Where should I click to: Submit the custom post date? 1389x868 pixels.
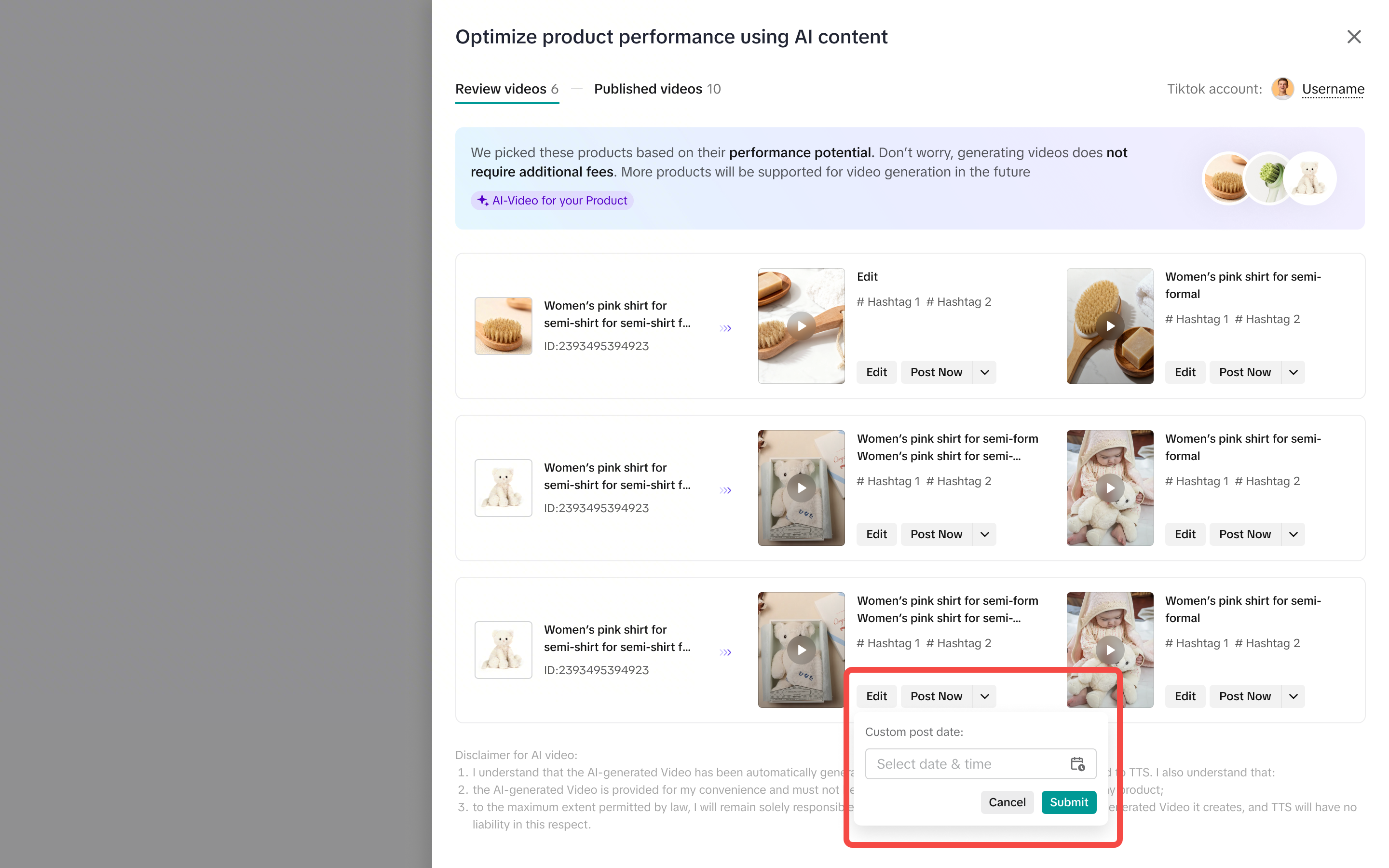click(x=1068, y=802)
